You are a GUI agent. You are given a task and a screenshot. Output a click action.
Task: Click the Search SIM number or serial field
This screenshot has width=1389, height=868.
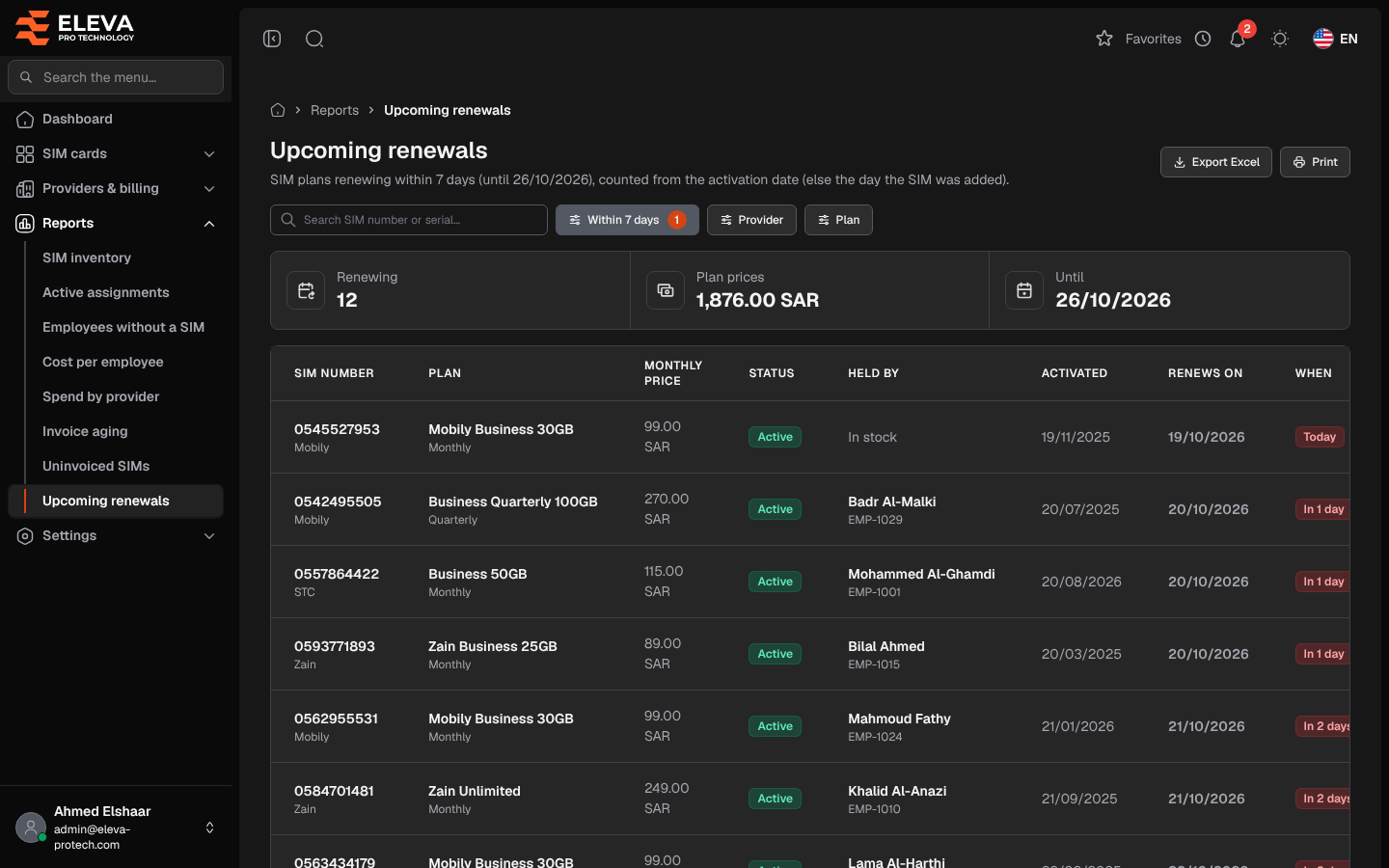click(409, 220)
